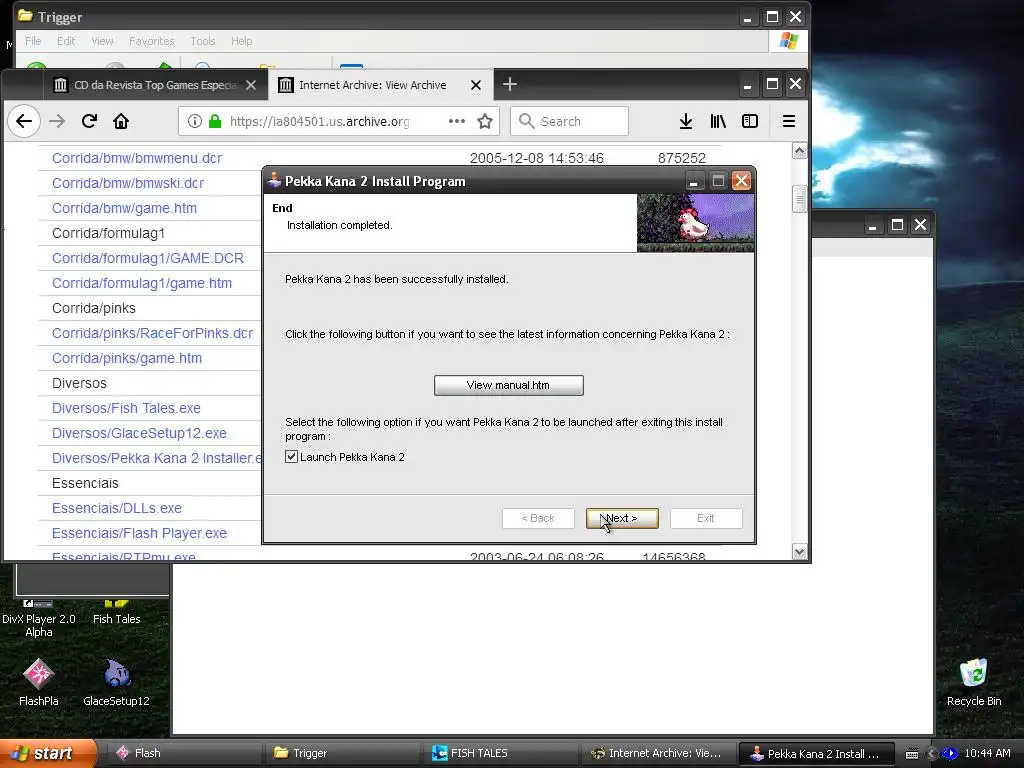Open the Corrida/bmw/game.htm link
Screen dimensions: 1024x768
pyautogui.click(x=124, y=208)
